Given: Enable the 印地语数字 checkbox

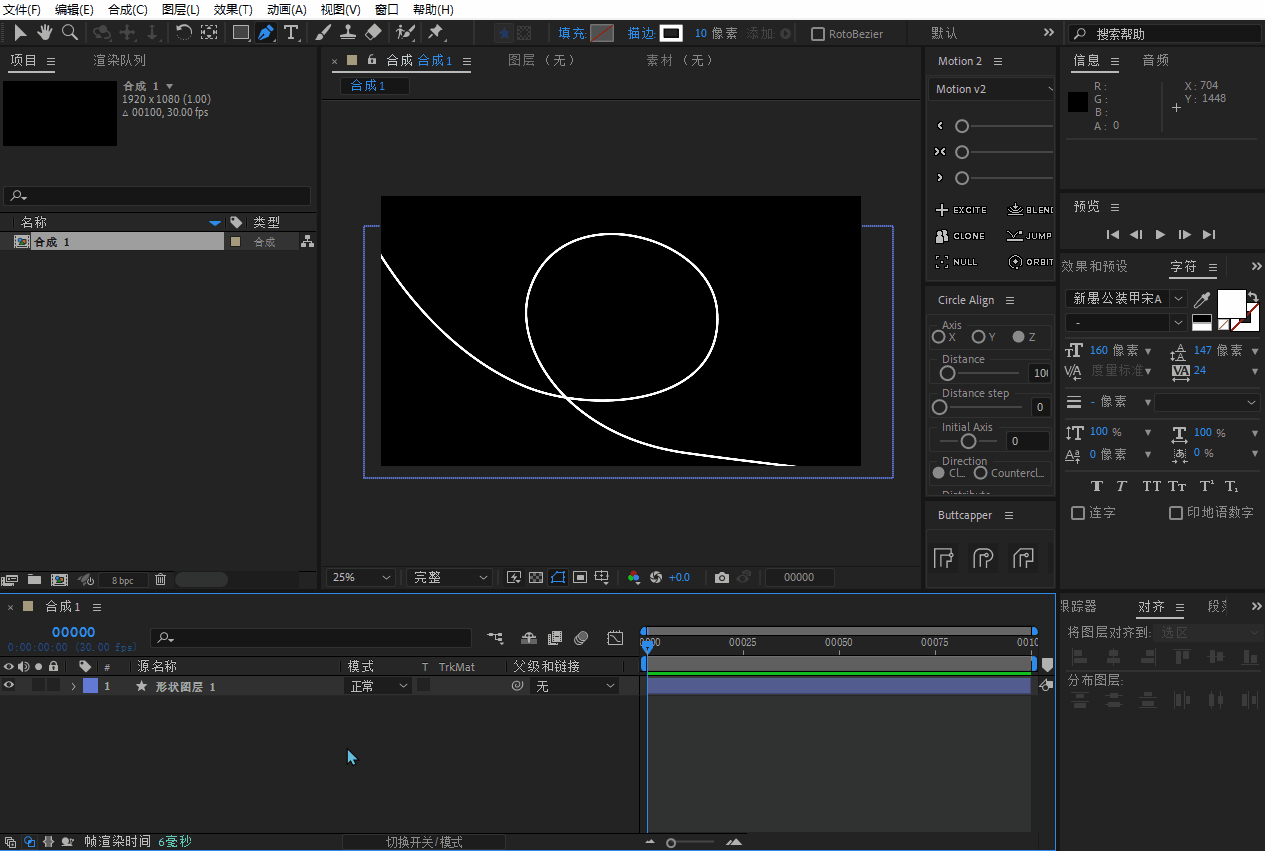Looking at the screenshot, I should click(1176, 513).
